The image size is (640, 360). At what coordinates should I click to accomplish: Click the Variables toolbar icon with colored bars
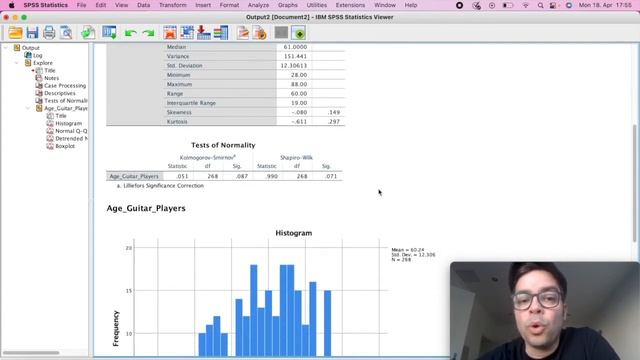pyautogui.click(x=221, y=33)
